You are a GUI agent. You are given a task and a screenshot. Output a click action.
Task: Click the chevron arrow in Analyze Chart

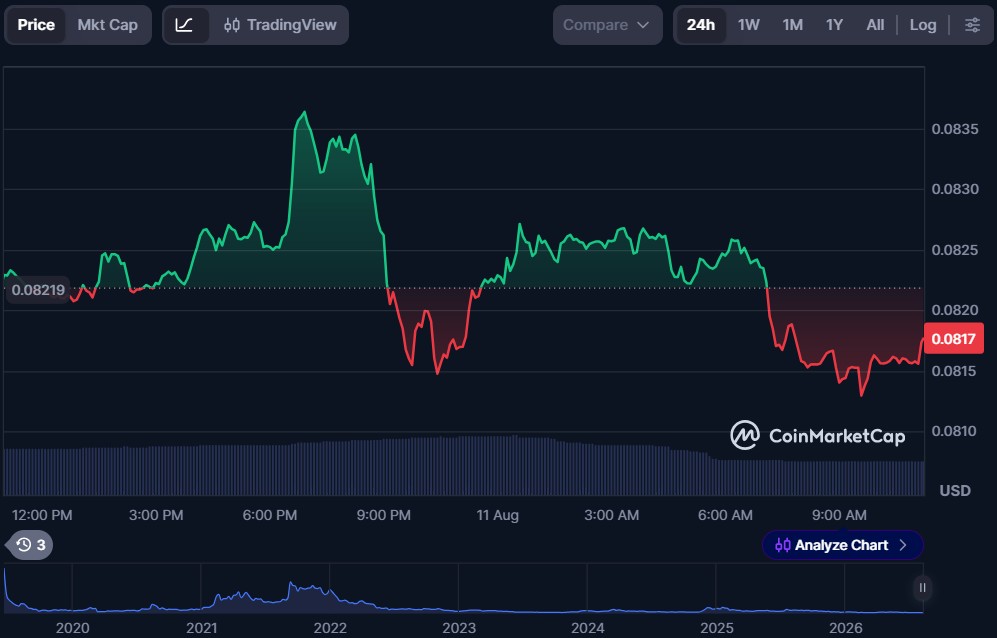(x=903, y=545)
